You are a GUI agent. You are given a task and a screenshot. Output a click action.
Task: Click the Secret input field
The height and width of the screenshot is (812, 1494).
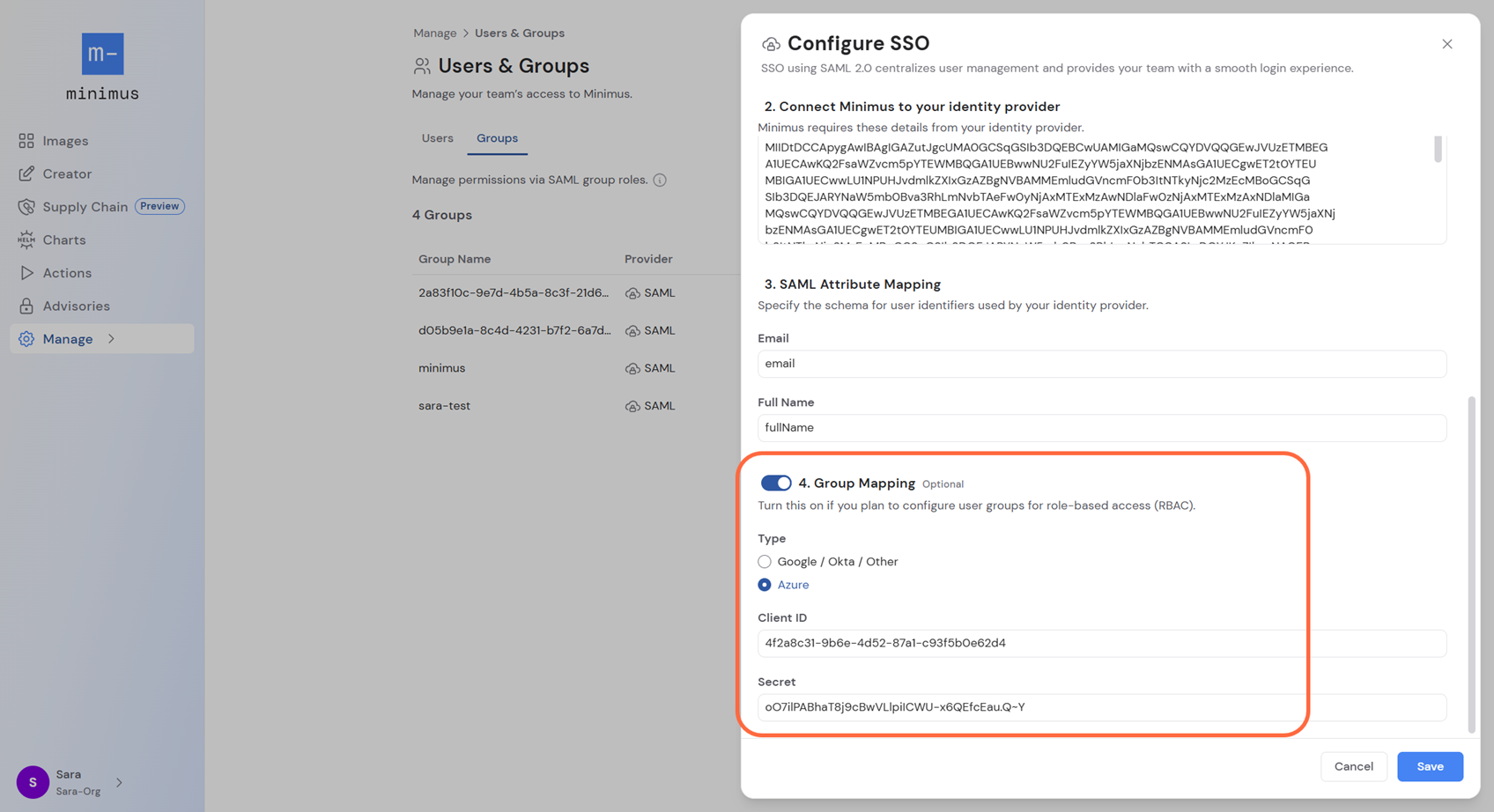(x=1102, y=707)
